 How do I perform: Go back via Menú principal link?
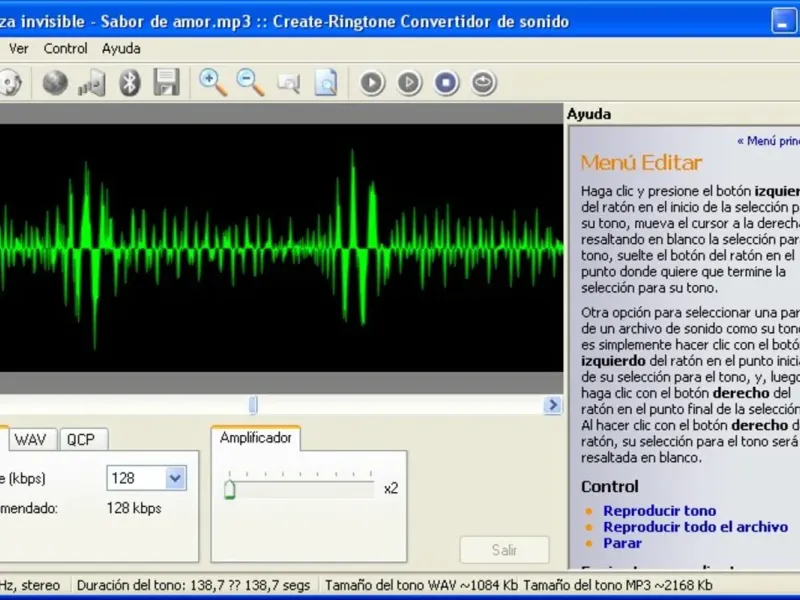(x=768, y=141)
